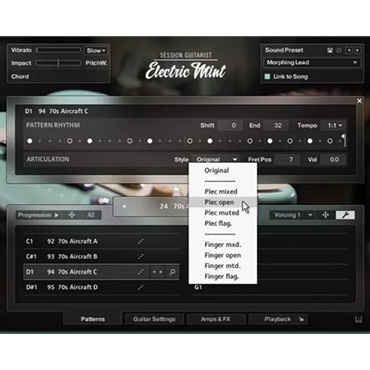Screen dimensions: 370x370
Task: Click the move icon next to Voicing 1
Action: [x=325, y=215]
